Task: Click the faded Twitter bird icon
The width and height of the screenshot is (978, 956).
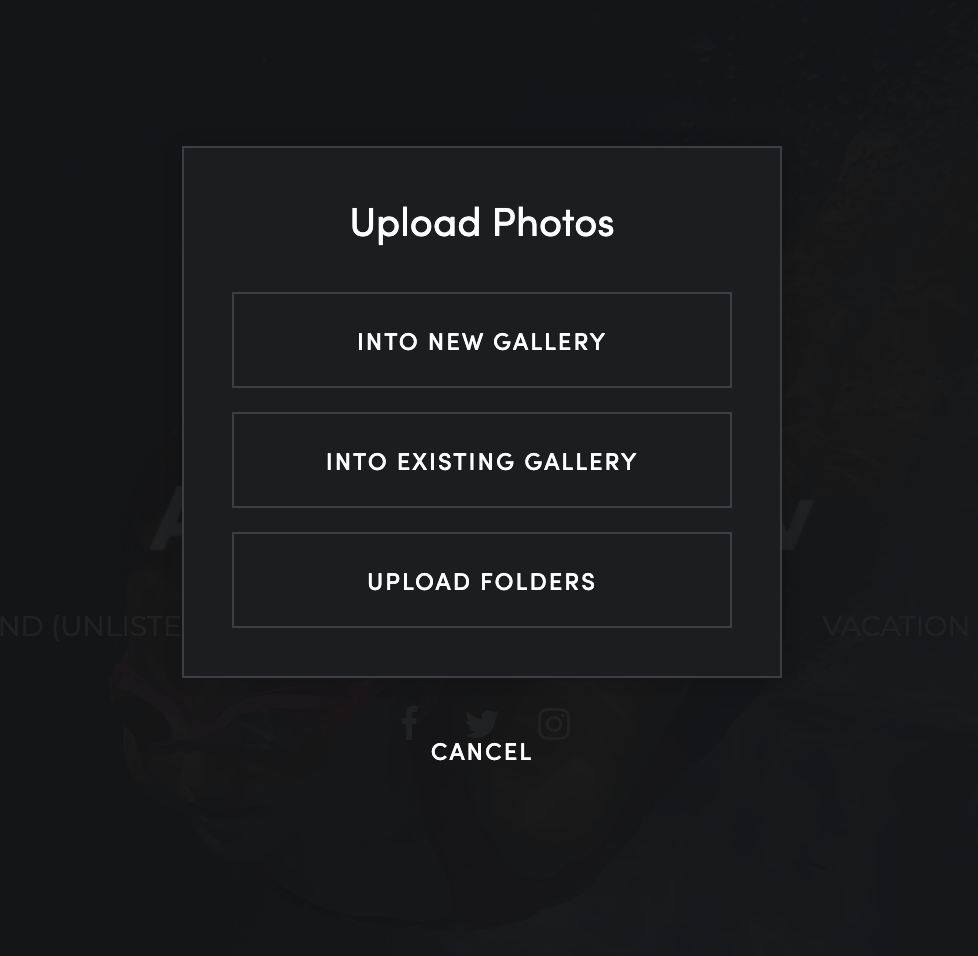Action: pyautogui.click(x=482, y=723)
